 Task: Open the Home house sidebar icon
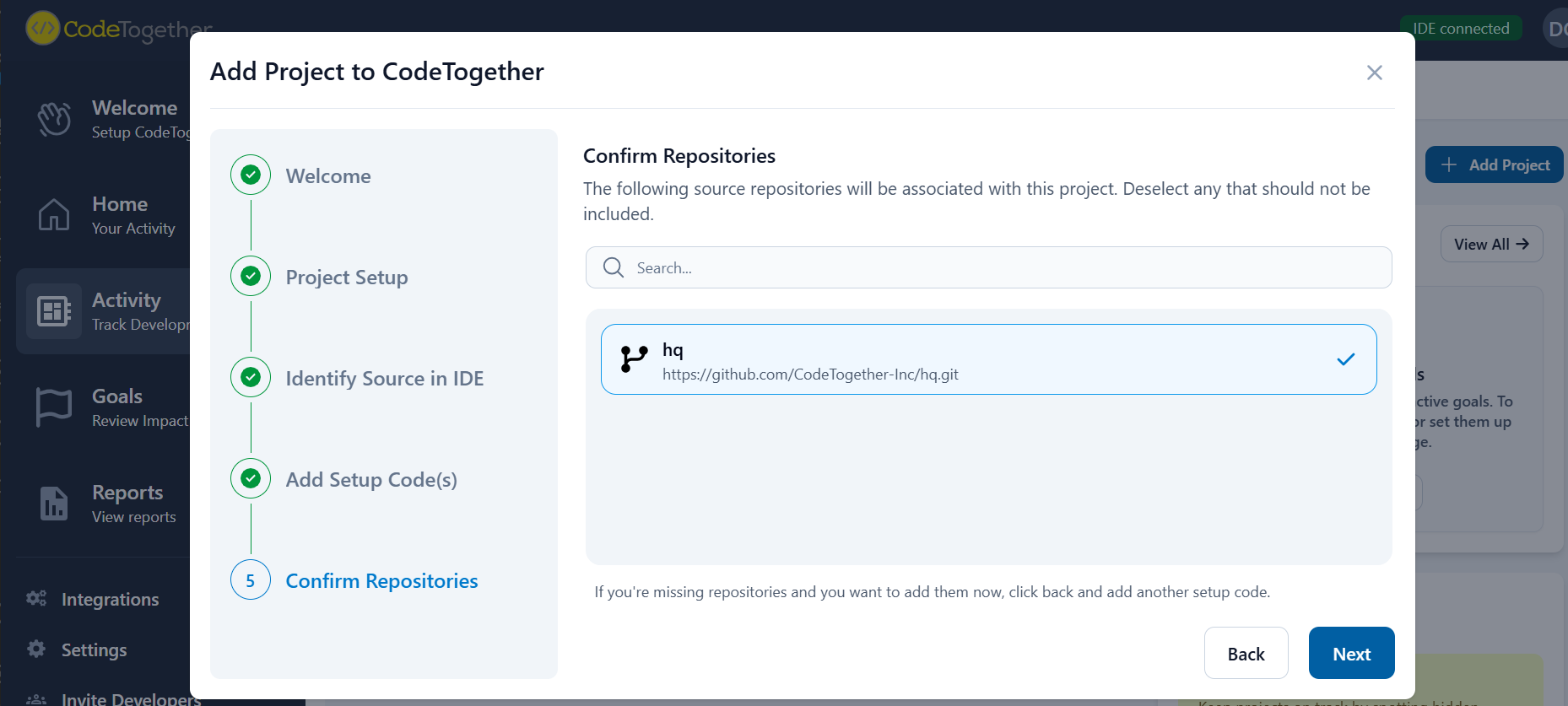click(54, 214)
